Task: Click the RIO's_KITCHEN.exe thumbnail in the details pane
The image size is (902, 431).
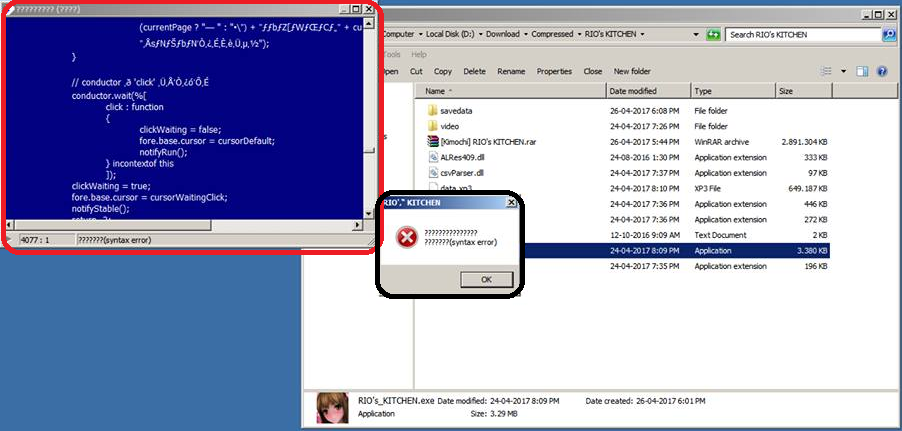Action: [x=332, y=407]
